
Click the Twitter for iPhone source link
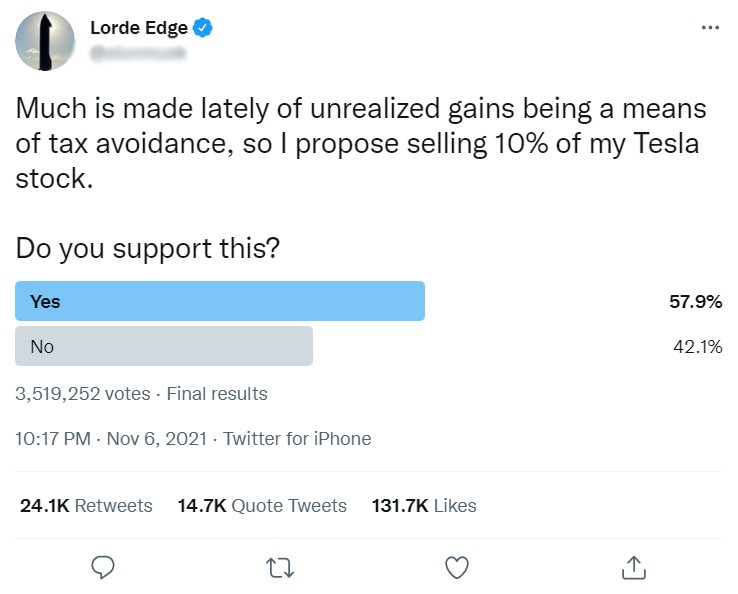tap(297, 438)
